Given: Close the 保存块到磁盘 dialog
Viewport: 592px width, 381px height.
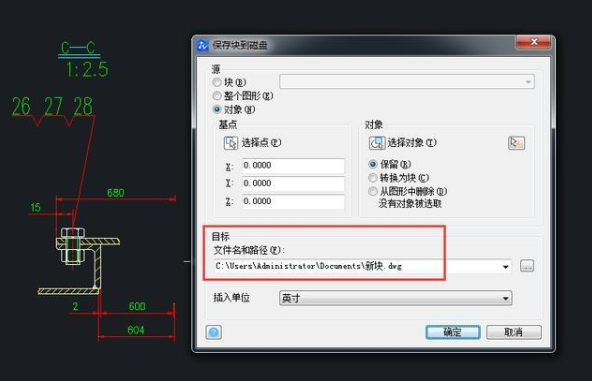Looking at the screenshot, I should (x=533, y=42).
